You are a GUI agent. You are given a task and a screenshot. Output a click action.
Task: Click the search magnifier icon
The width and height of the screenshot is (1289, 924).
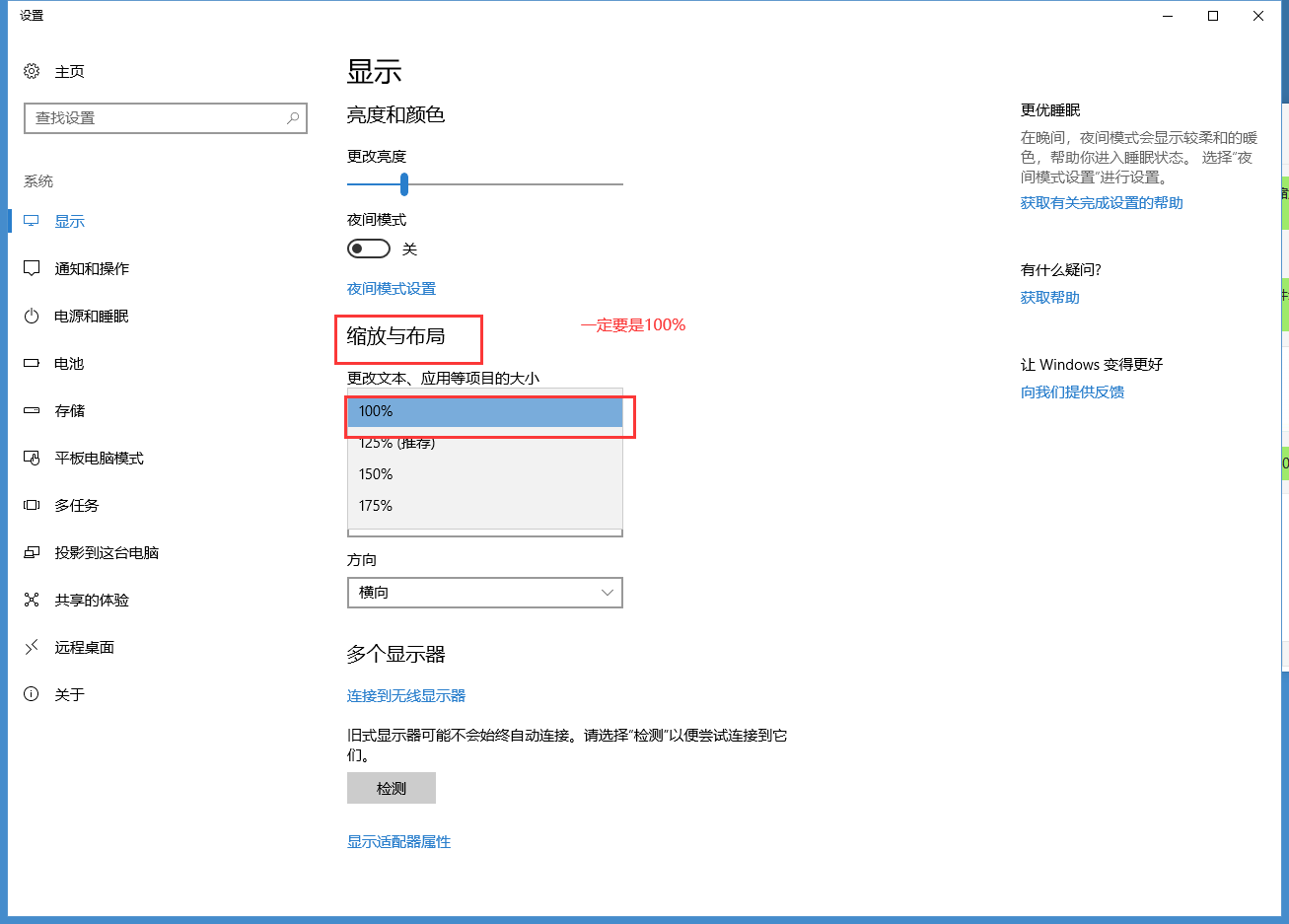click(x=293, y=118)
